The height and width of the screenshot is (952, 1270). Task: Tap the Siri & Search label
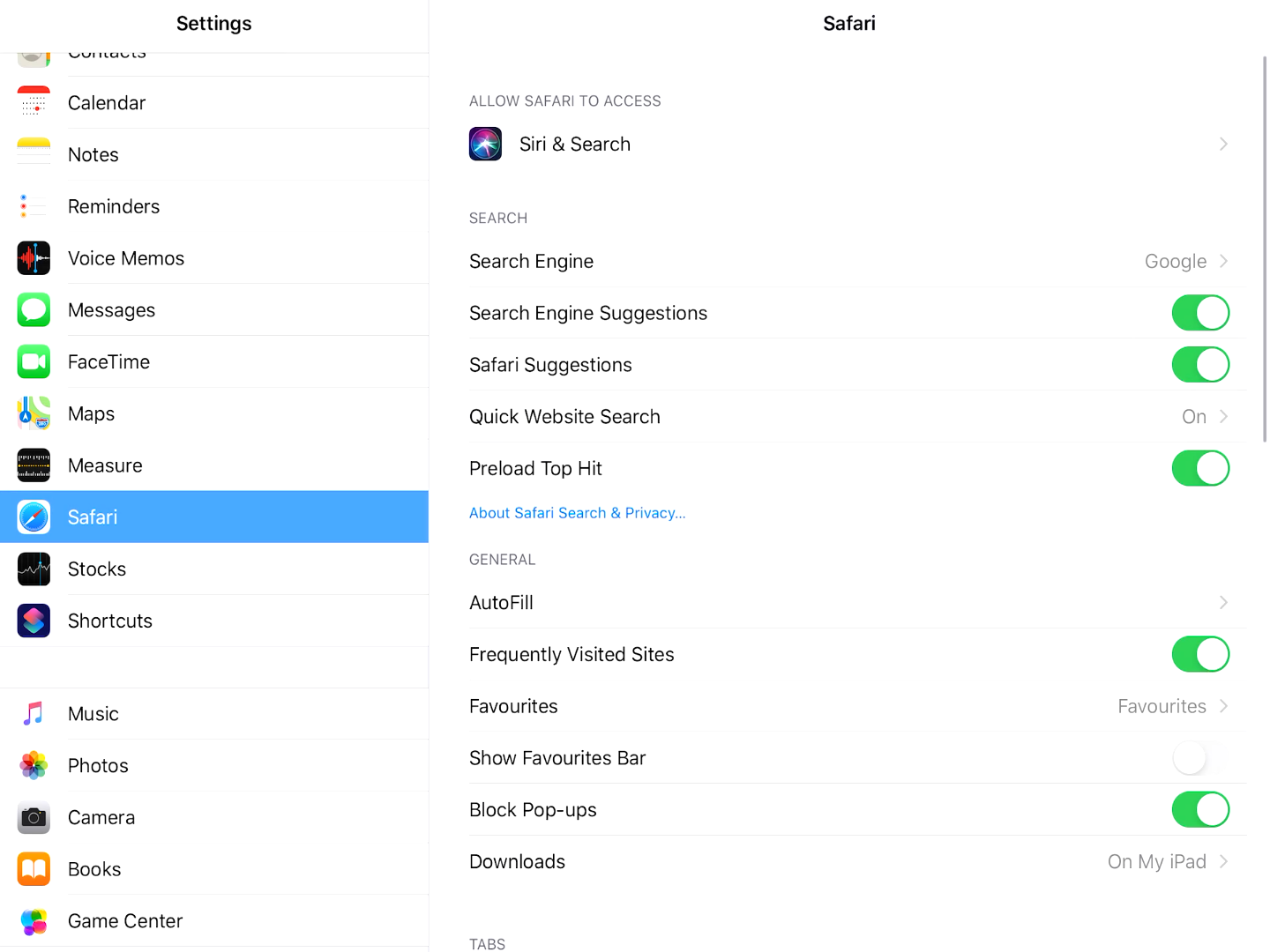575,144
